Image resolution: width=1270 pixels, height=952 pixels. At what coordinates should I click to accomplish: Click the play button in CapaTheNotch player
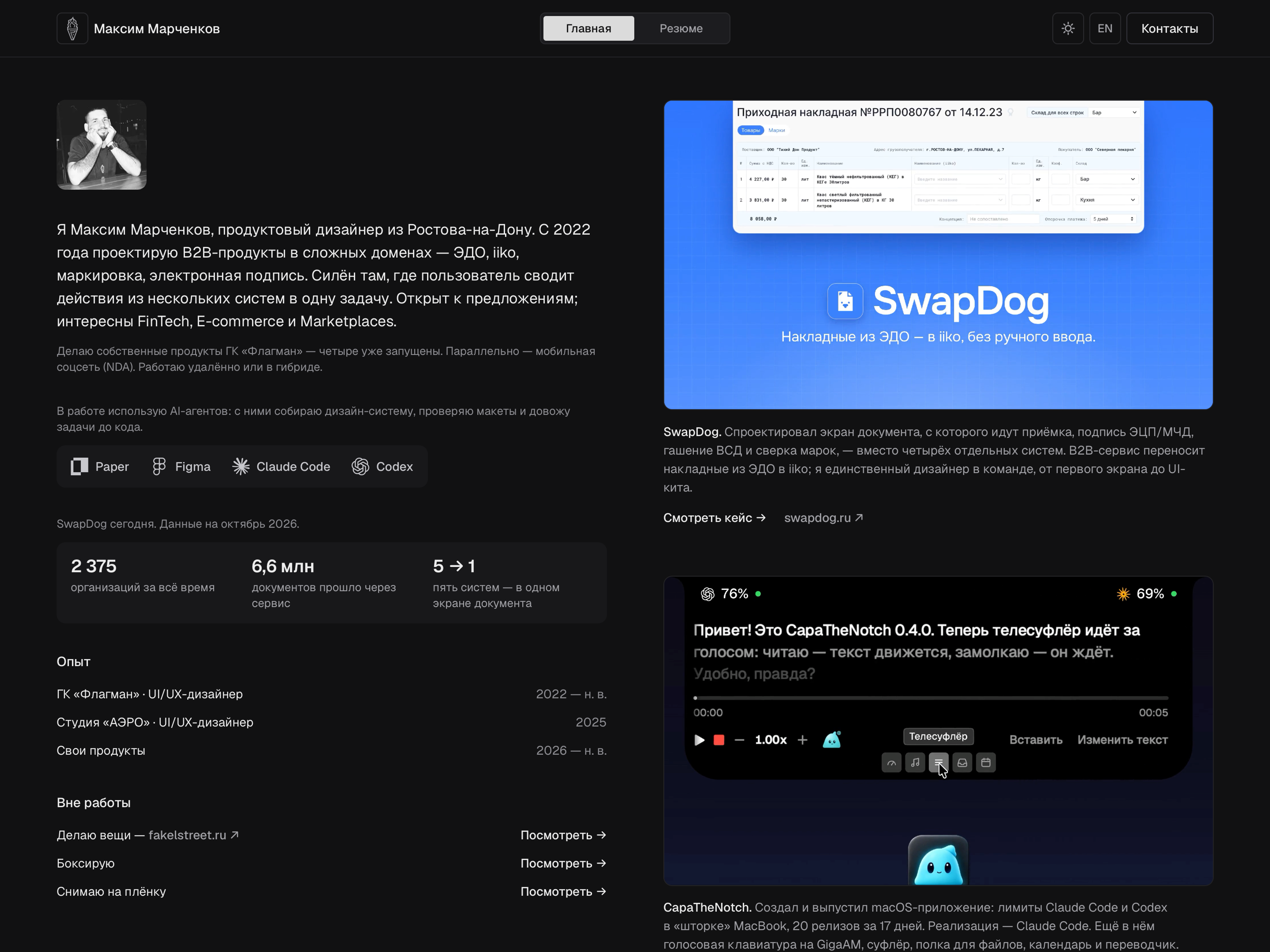[x=699, y=740]
